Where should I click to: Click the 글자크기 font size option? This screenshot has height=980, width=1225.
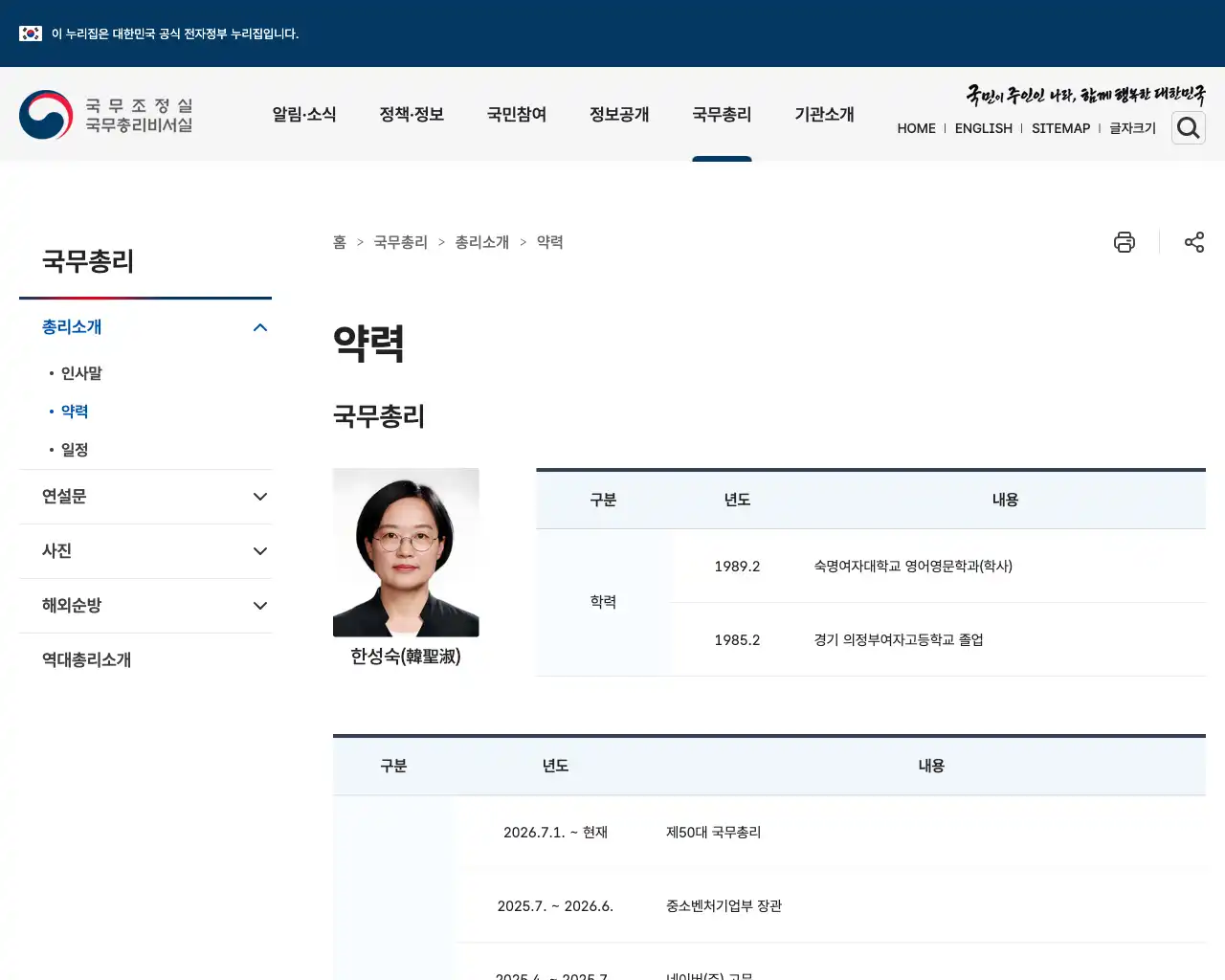click(1132, 128)
